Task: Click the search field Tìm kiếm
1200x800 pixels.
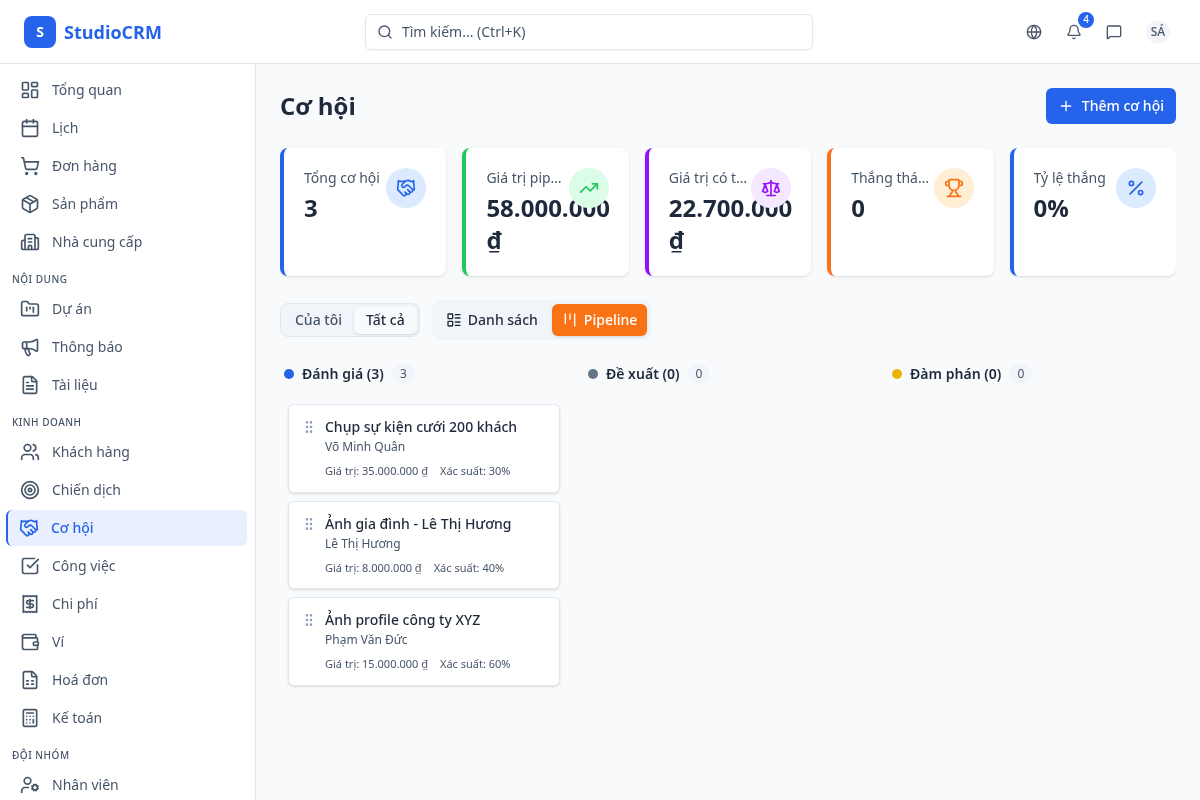Action: [x=588, y=32]
